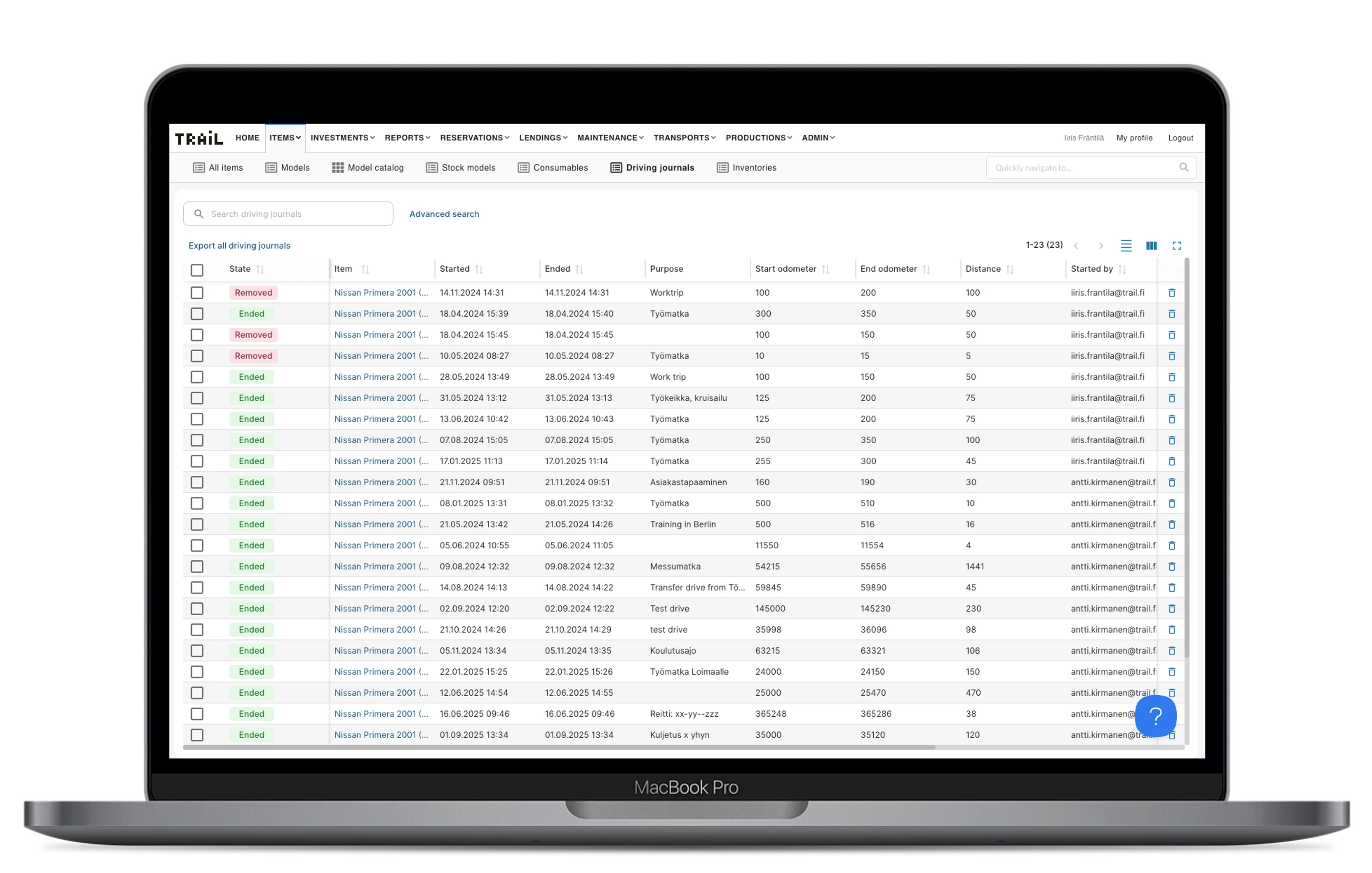This screenshot has height=873, width=1372.
Task: Select checkbox for Messumatka journal row
Action: 197,566
